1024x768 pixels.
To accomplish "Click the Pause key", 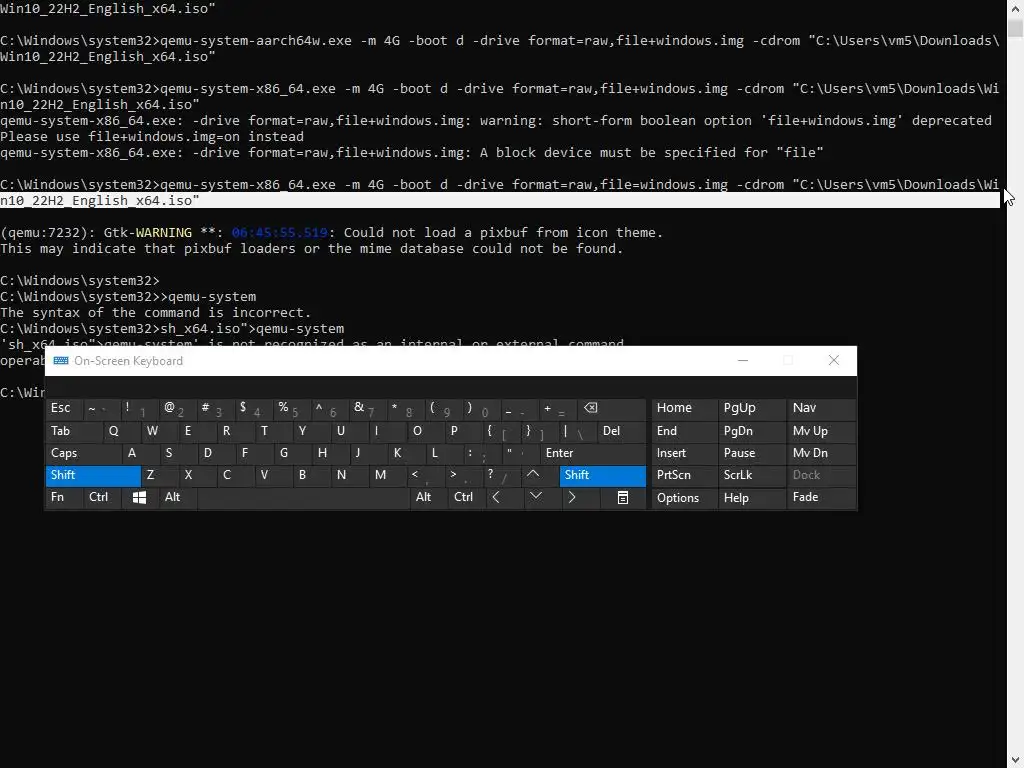I will tap(751, 453).
